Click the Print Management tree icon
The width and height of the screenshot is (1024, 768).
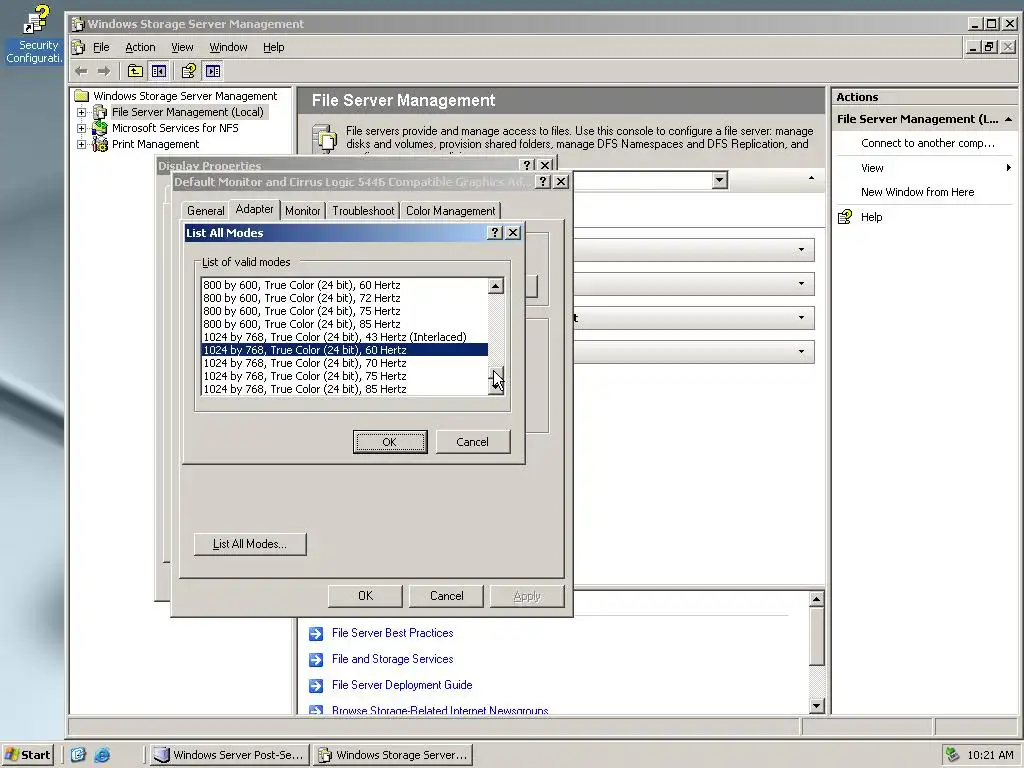[x=100, y=144]
